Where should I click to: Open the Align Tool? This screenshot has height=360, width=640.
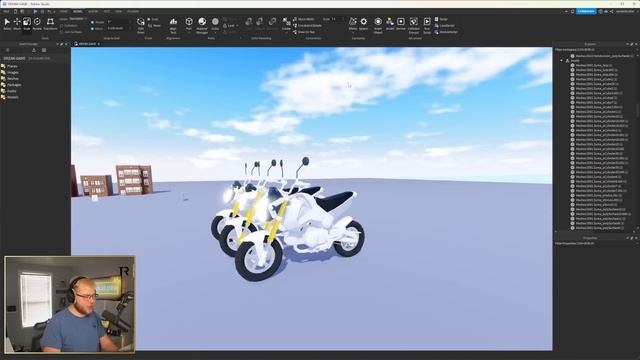pos(173,24)
